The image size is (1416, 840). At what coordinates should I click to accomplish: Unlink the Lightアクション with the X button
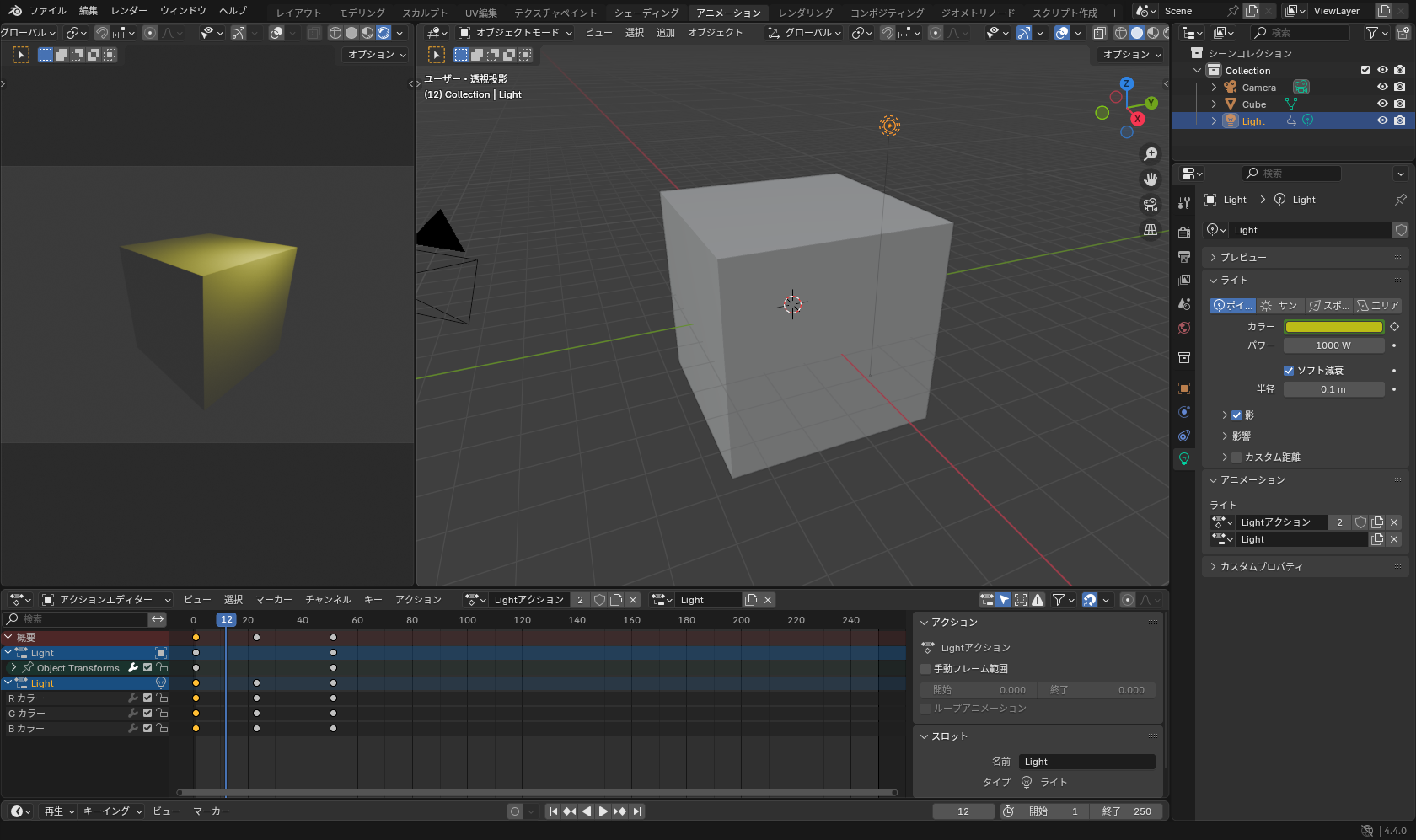(1392, 522)
